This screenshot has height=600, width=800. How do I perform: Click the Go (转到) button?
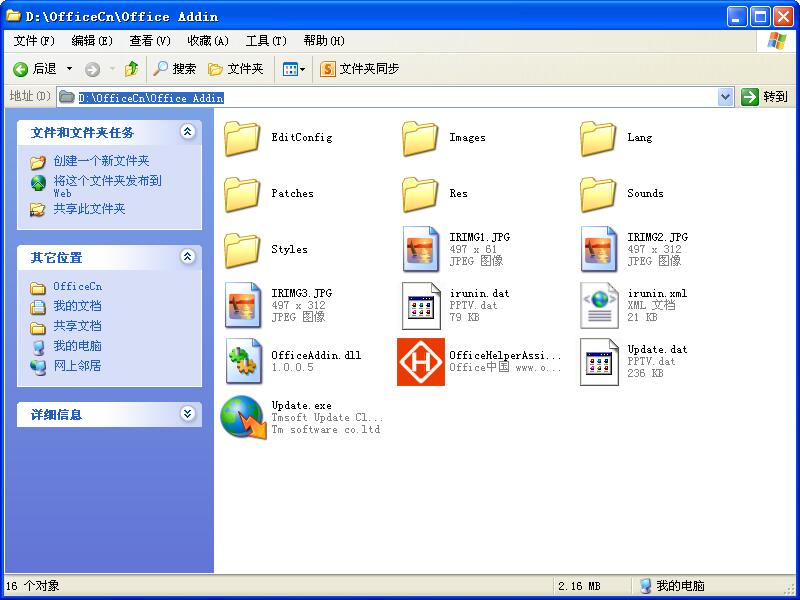(x=764, y=97)
